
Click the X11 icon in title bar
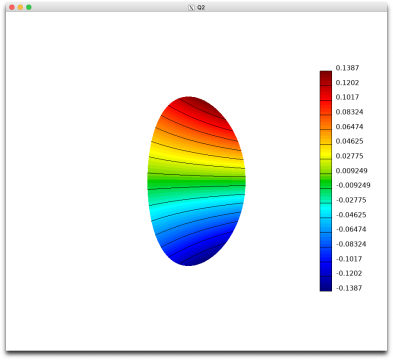[191, 7]
